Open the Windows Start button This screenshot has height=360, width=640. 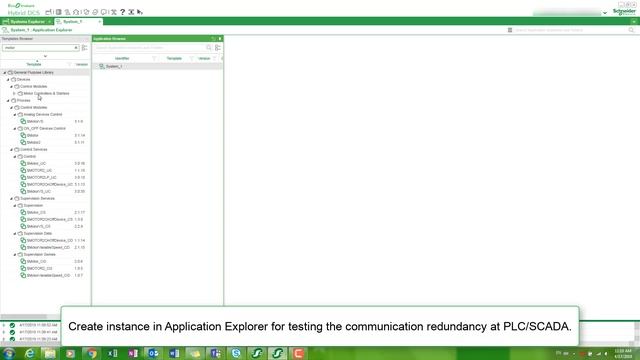click(x=8, y=353)
